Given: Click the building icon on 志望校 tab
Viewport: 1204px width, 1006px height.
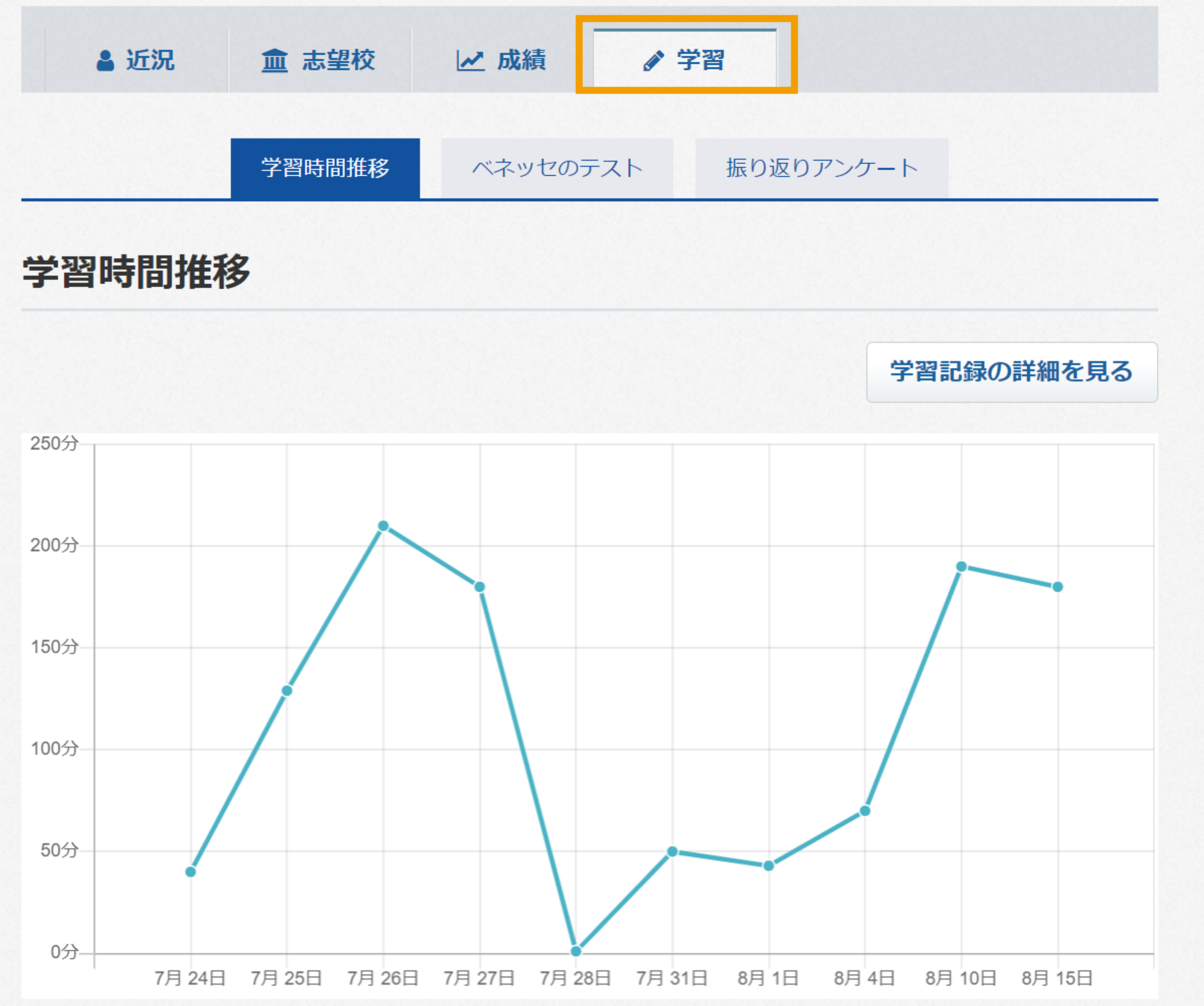Looking at the screenshot, I should tap(274, 60).
